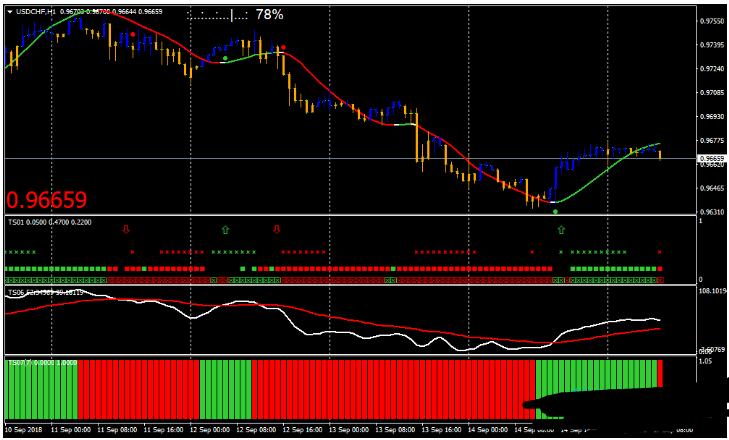The width and height of the screenshot is (729, 440).
Task: Click the 13 Sep 08:00 time label
Action: [395, 429]
